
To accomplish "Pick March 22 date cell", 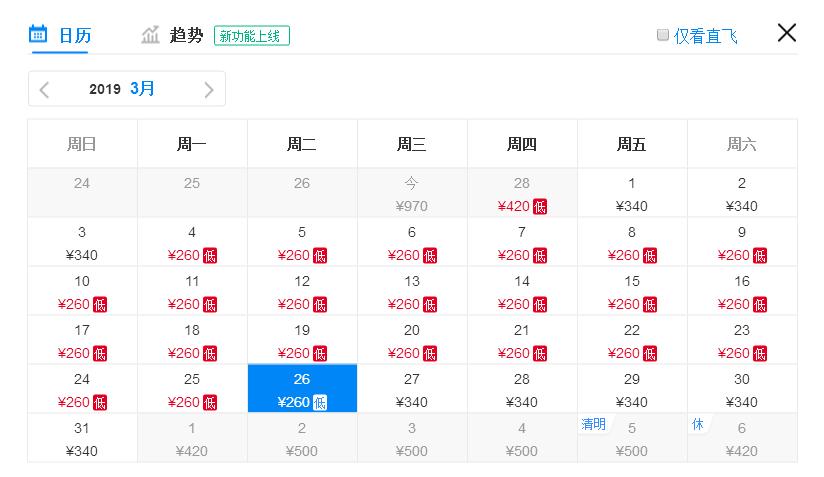I will click(632, 340).
